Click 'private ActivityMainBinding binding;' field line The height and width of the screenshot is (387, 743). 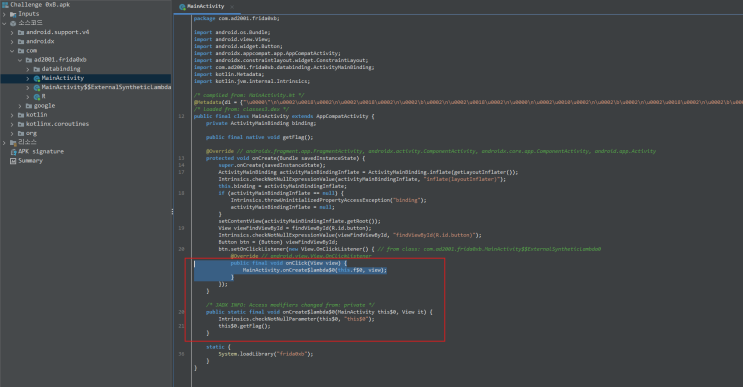coord(261,123)
